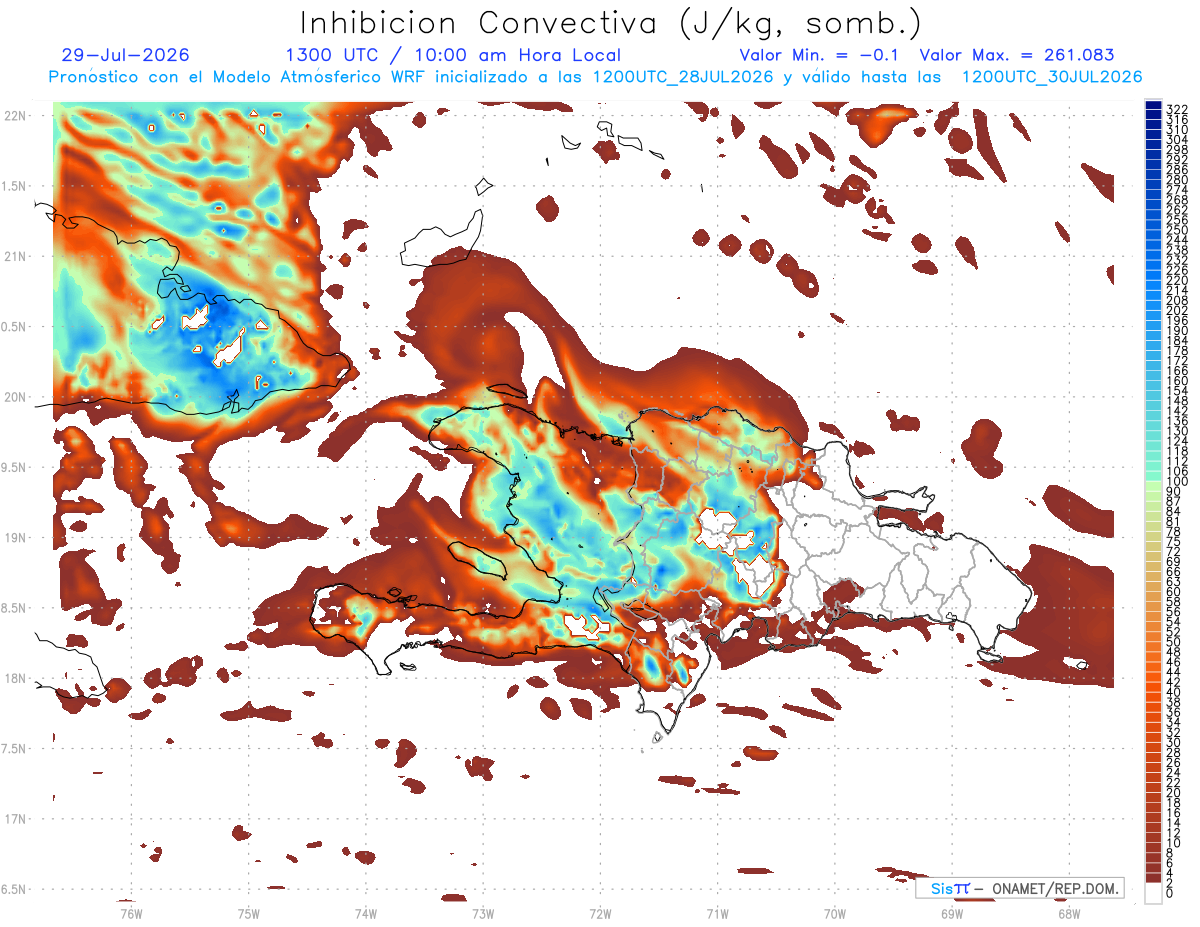Click the color bar value "106"
Image resolution: width=1200 pixels, height=927 pixels.
click(x=1177, y=471)
